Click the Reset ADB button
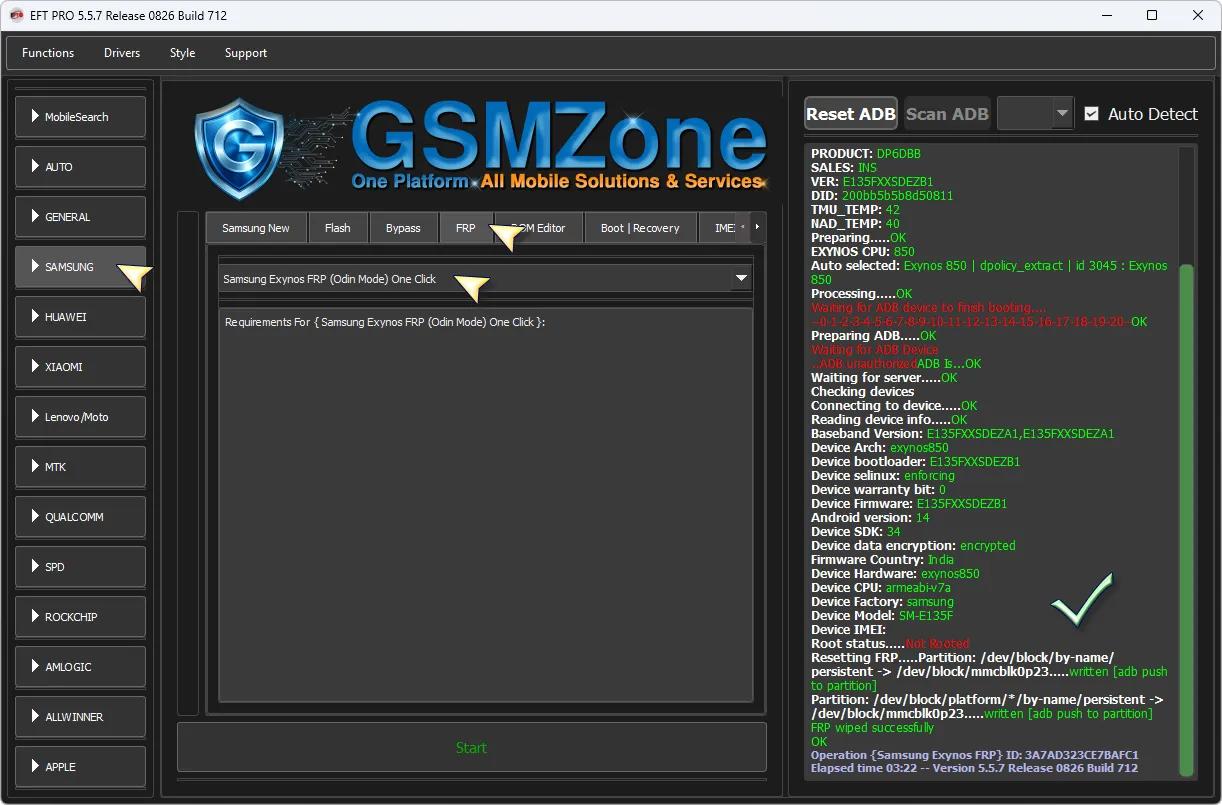The height and width of the screenshot is (805, 1222). (x=851, y=114)
